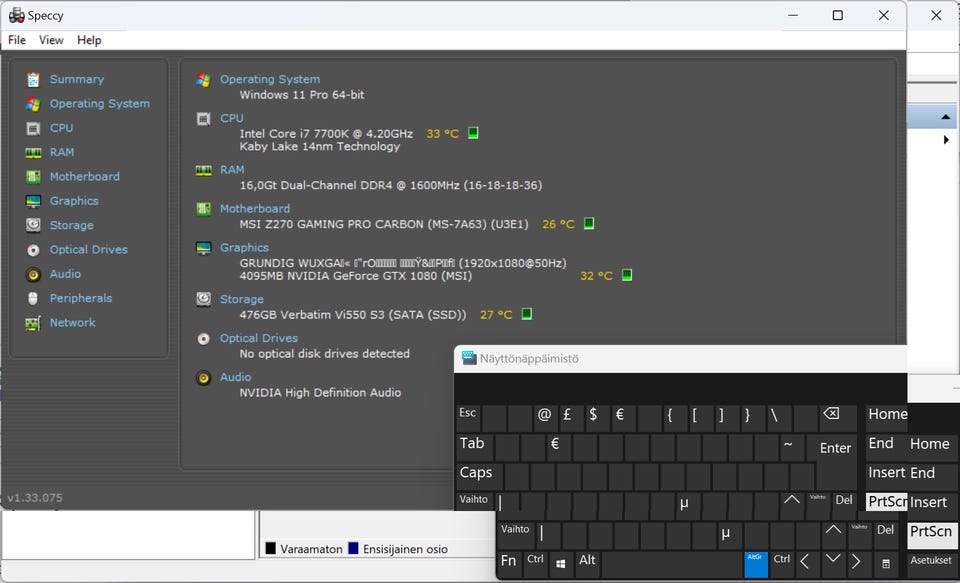Tap the down arrow key on keyboard
This screenshot has width=960, height=583.
pyautogui.click(x=832, y=559)
